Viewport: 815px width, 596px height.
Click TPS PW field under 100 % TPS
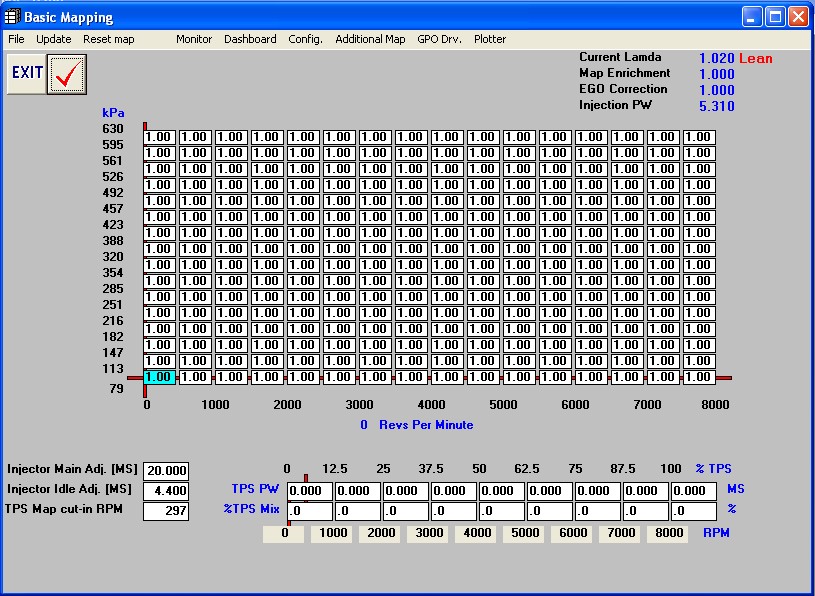pyautogui.click(x=693, y=491)
